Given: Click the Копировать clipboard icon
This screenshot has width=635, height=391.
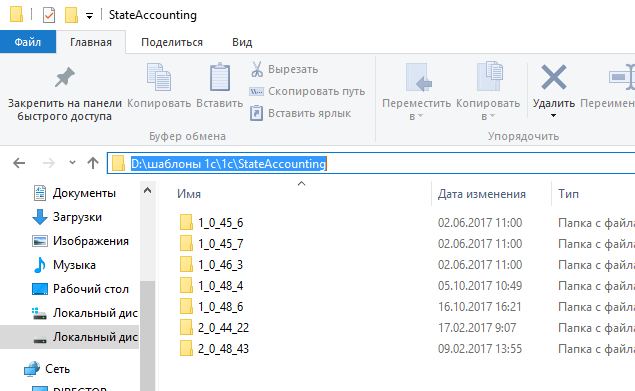Looking at the screenshot, I should coord(159,77).
